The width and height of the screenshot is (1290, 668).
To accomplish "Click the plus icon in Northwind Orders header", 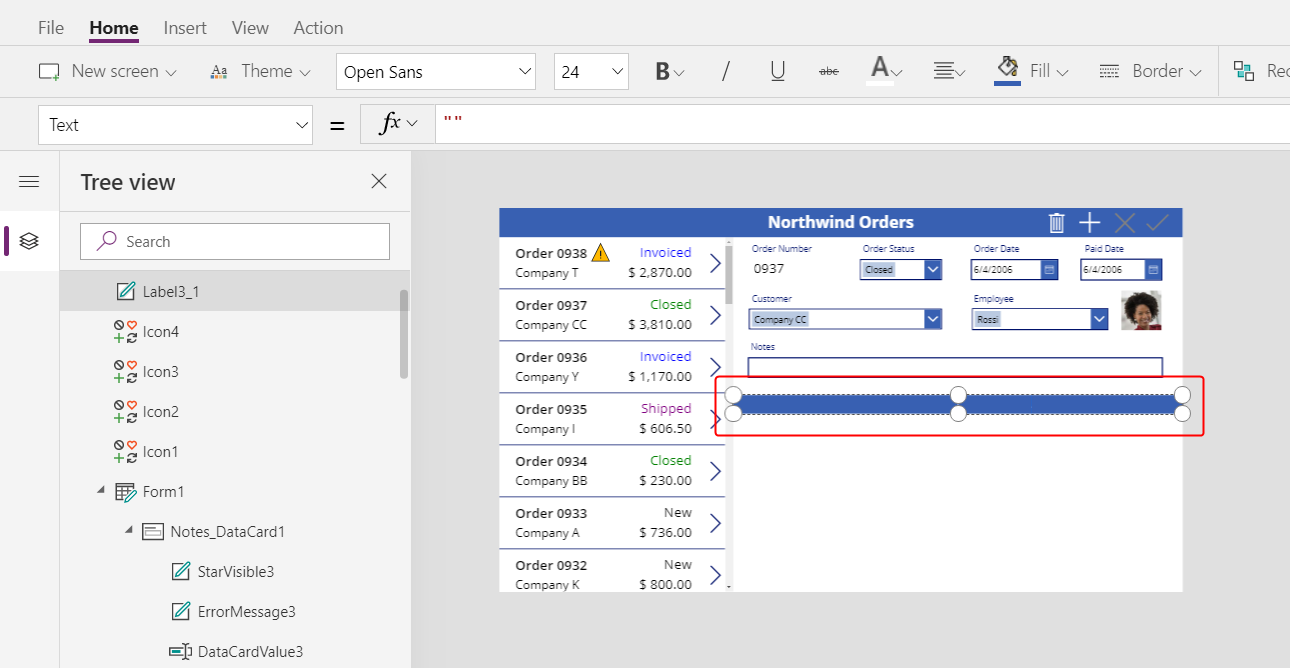I will (1089, 223).
